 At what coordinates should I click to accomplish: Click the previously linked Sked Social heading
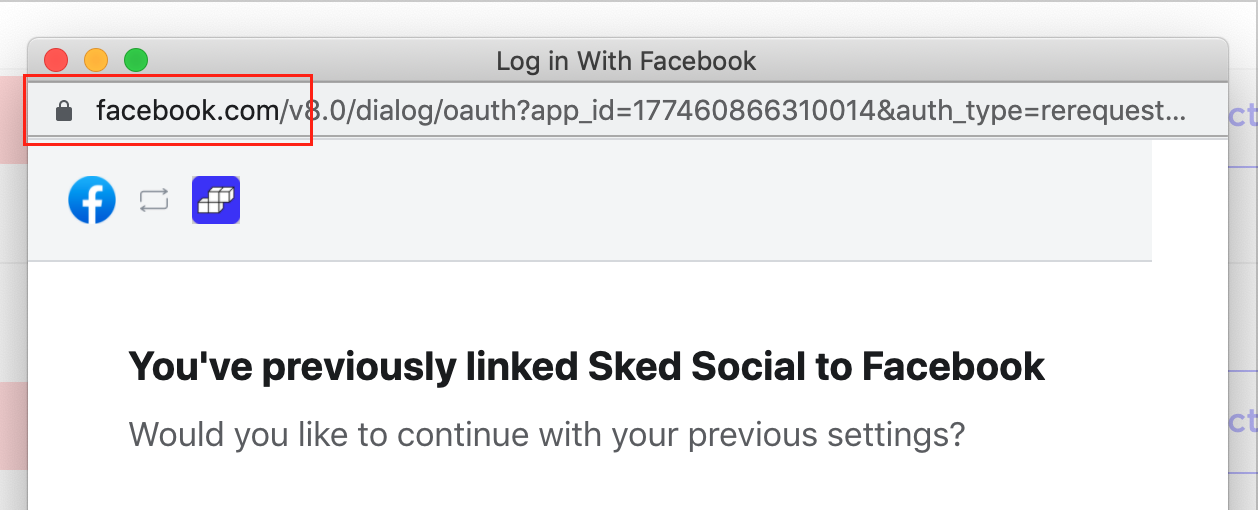coord(587,367)
